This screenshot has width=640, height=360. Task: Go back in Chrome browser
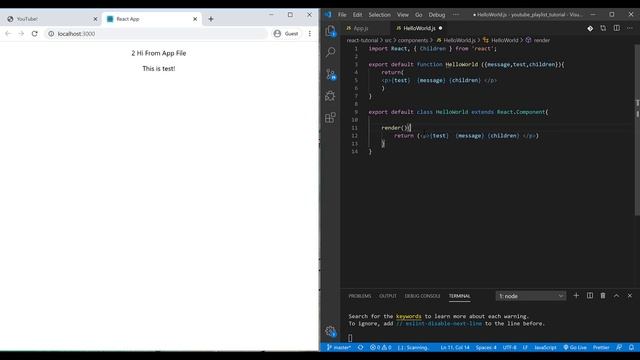point(8,33)
